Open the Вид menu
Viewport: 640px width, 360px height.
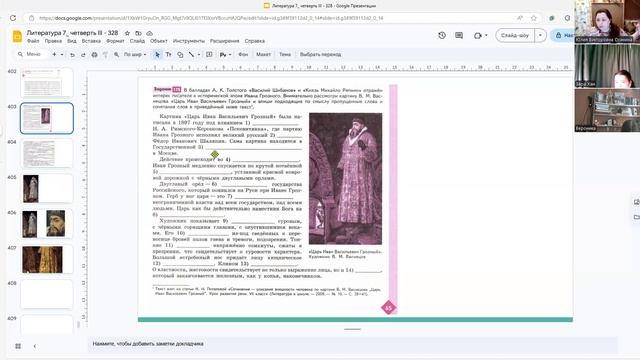pyautogui.click(x=72, y=41)
